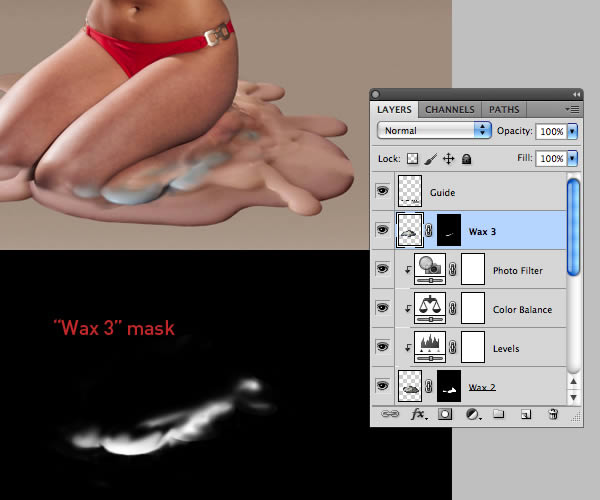
Task: Hide the Guide layer
Action: tap(382, 190)
